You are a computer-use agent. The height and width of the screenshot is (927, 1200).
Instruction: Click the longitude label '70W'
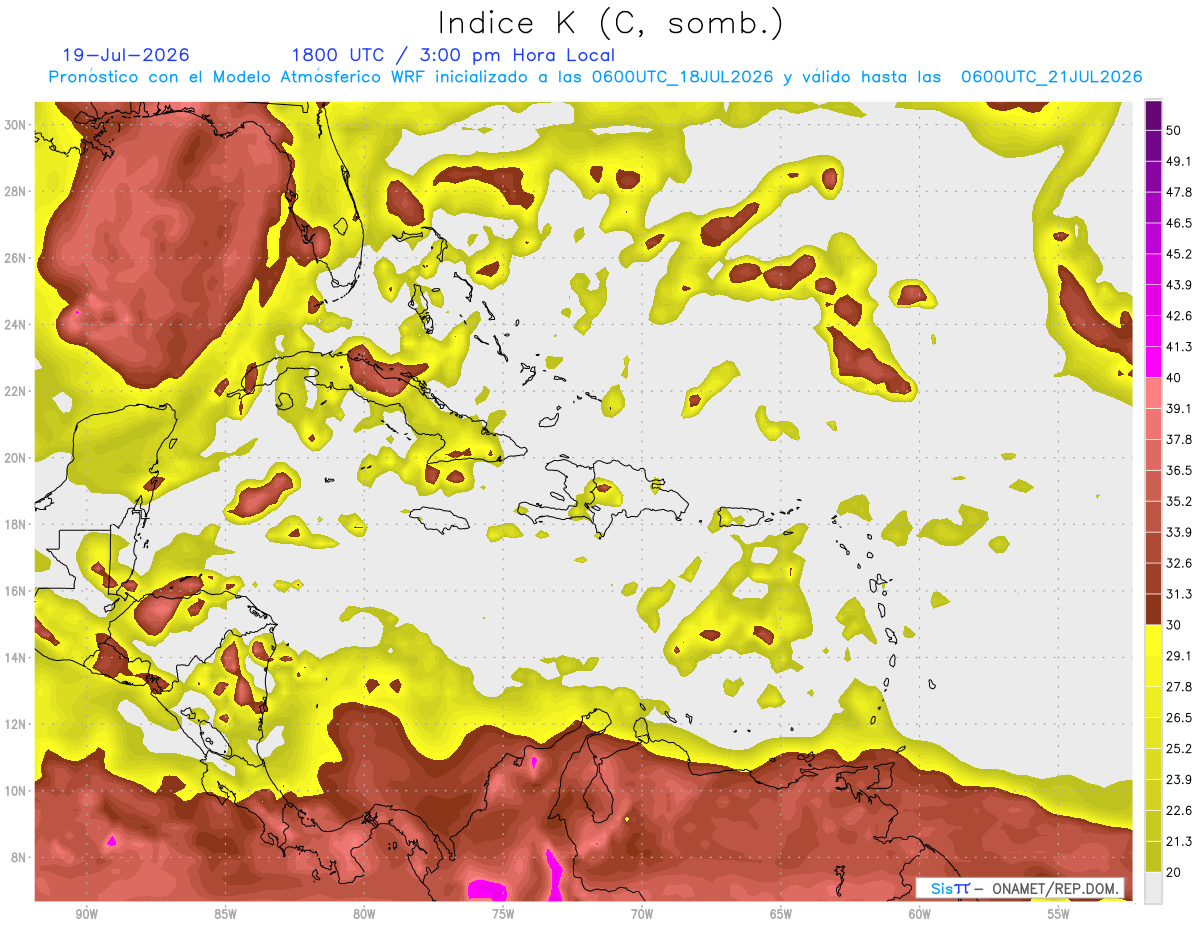click(642, 914)
